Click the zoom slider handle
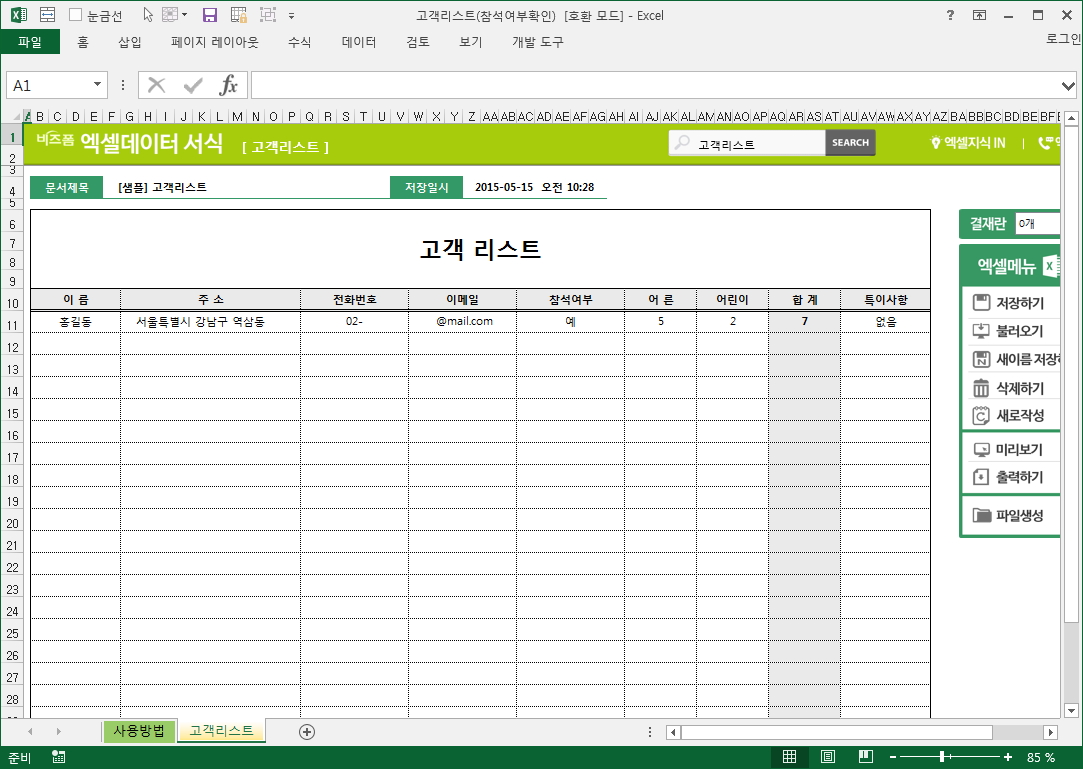Screen dimensions: 1083x769 tap(942, 757)
